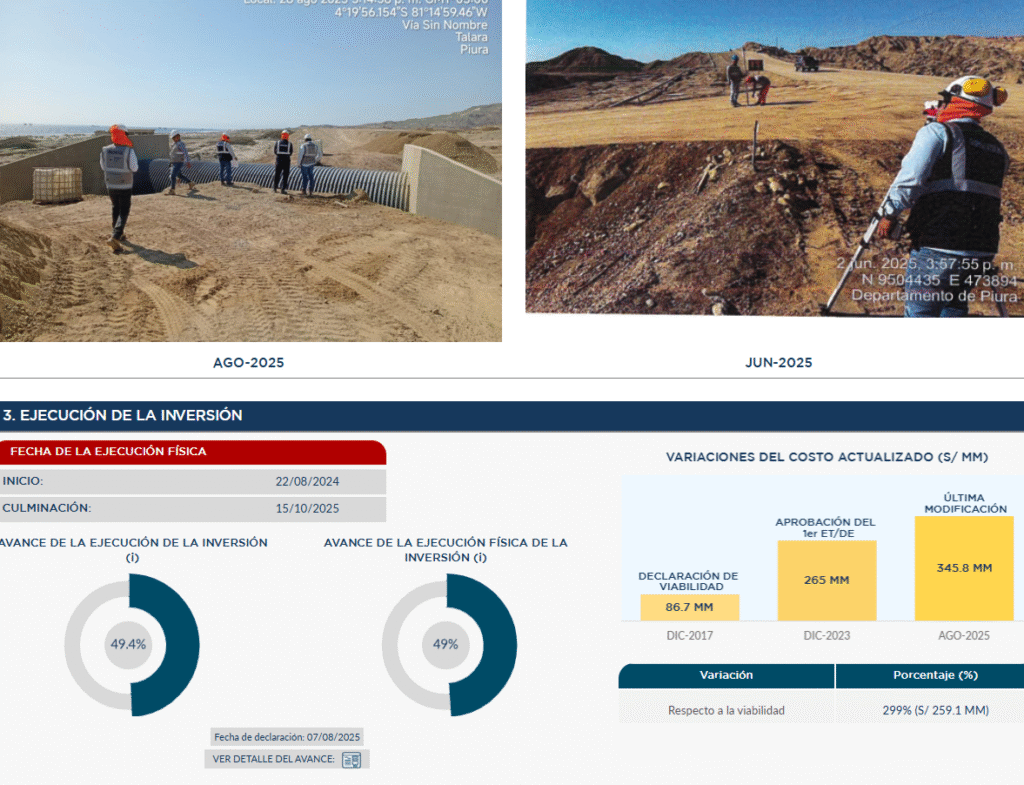Click the Variación column header
Viewport: 1024px width, 785px height.
click(726, 676)
